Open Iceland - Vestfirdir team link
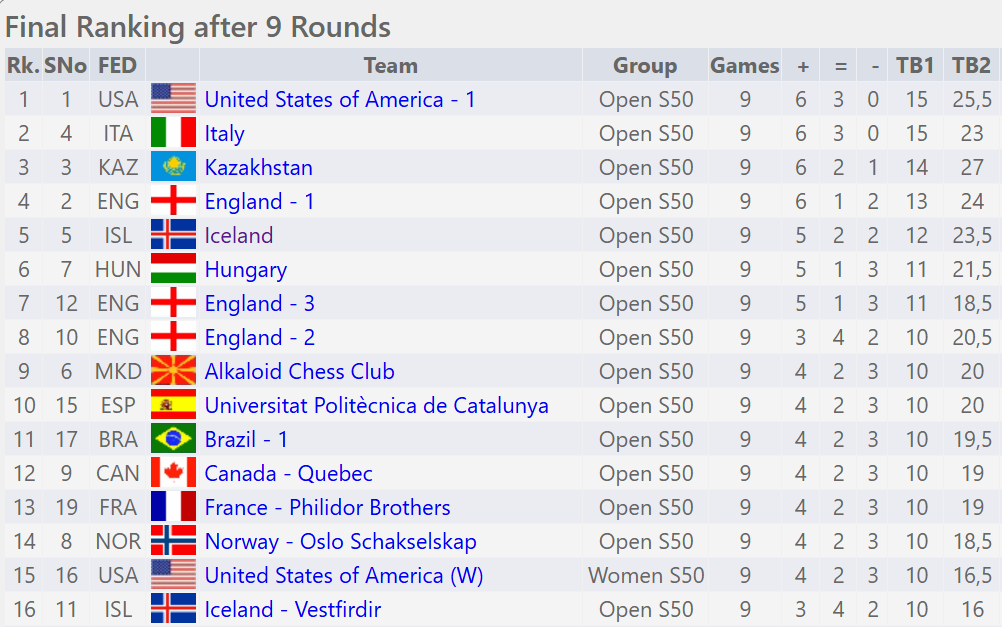This screenshot has width=1002, height=627. (x=292, y=609)
